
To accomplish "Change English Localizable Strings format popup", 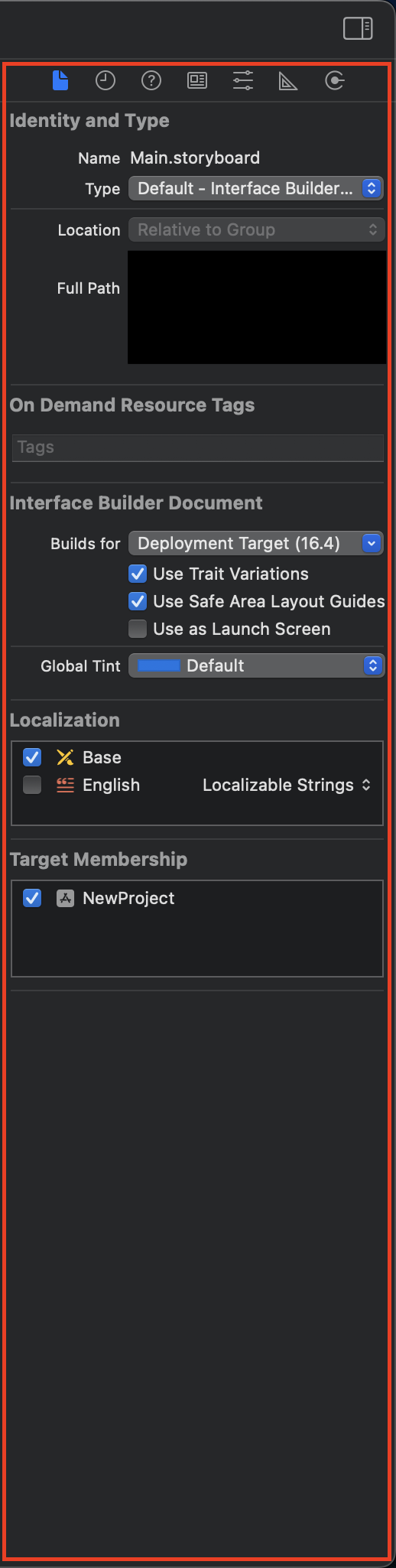I will 287,785.
